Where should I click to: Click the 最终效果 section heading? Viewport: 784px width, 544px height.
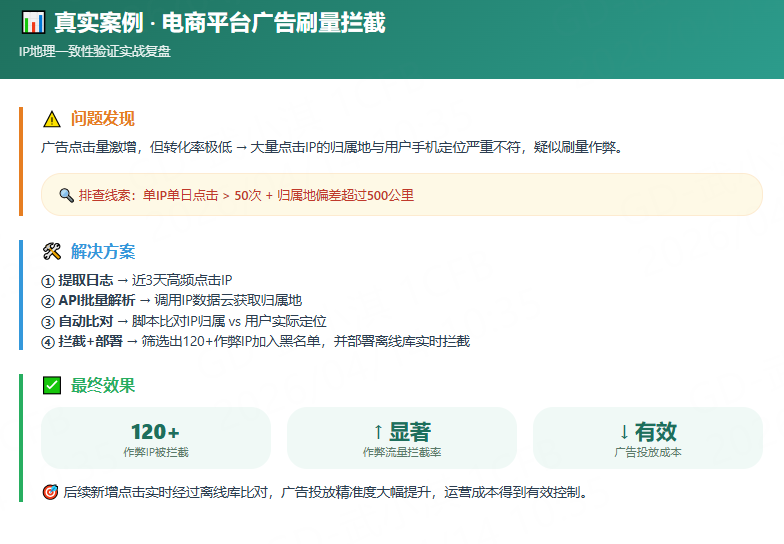tap(102, 386)
